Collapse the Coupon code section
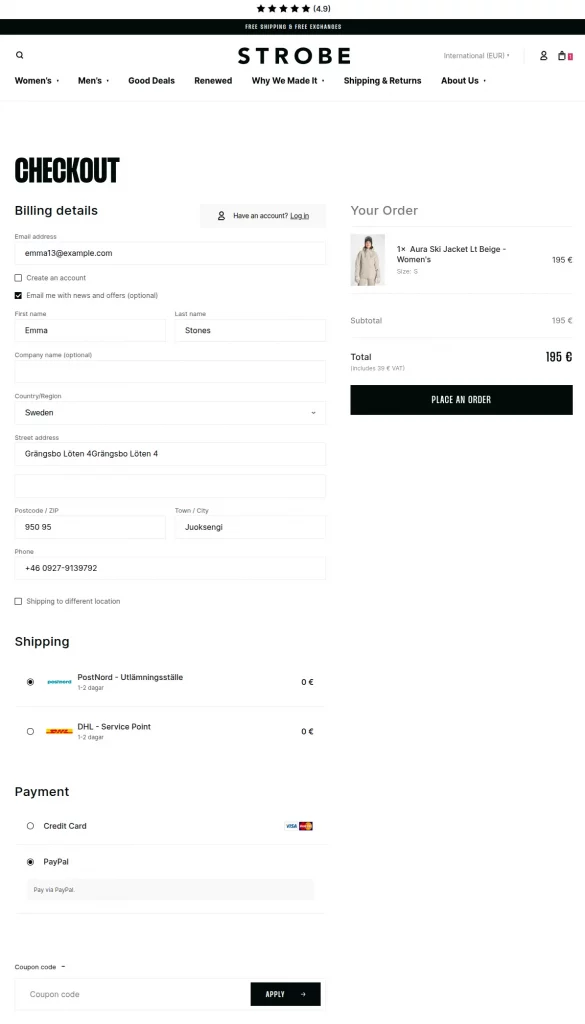This screenshot has height=1024, width=585. tap(63, 966)
